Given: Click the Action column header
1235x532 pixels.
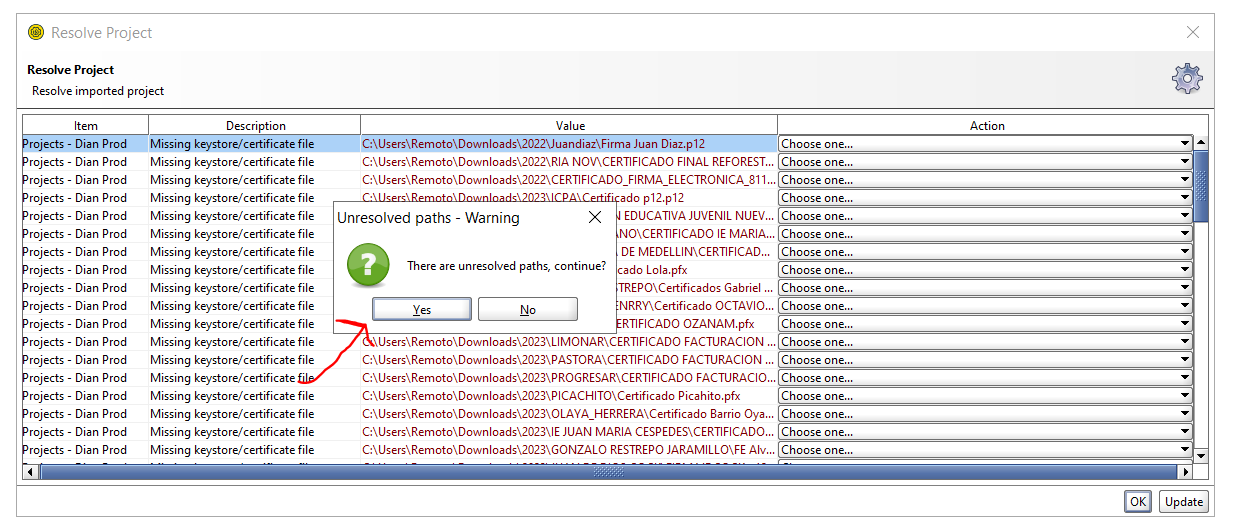Looking at the screenshot, I should tap(986, 126).
